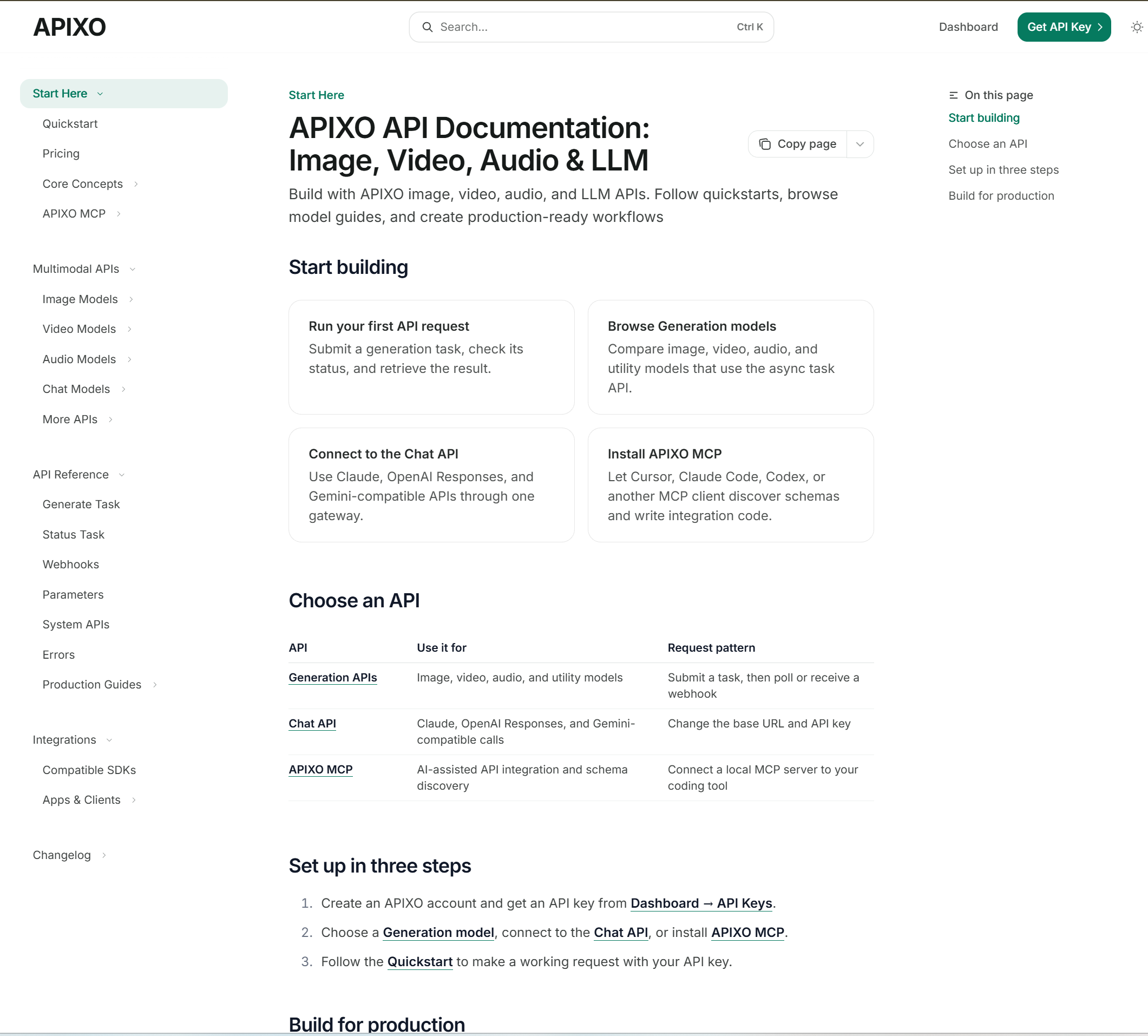Expand the Audio Models submenu
This screenshot has width=1148, height=1036.
point(129,359)
